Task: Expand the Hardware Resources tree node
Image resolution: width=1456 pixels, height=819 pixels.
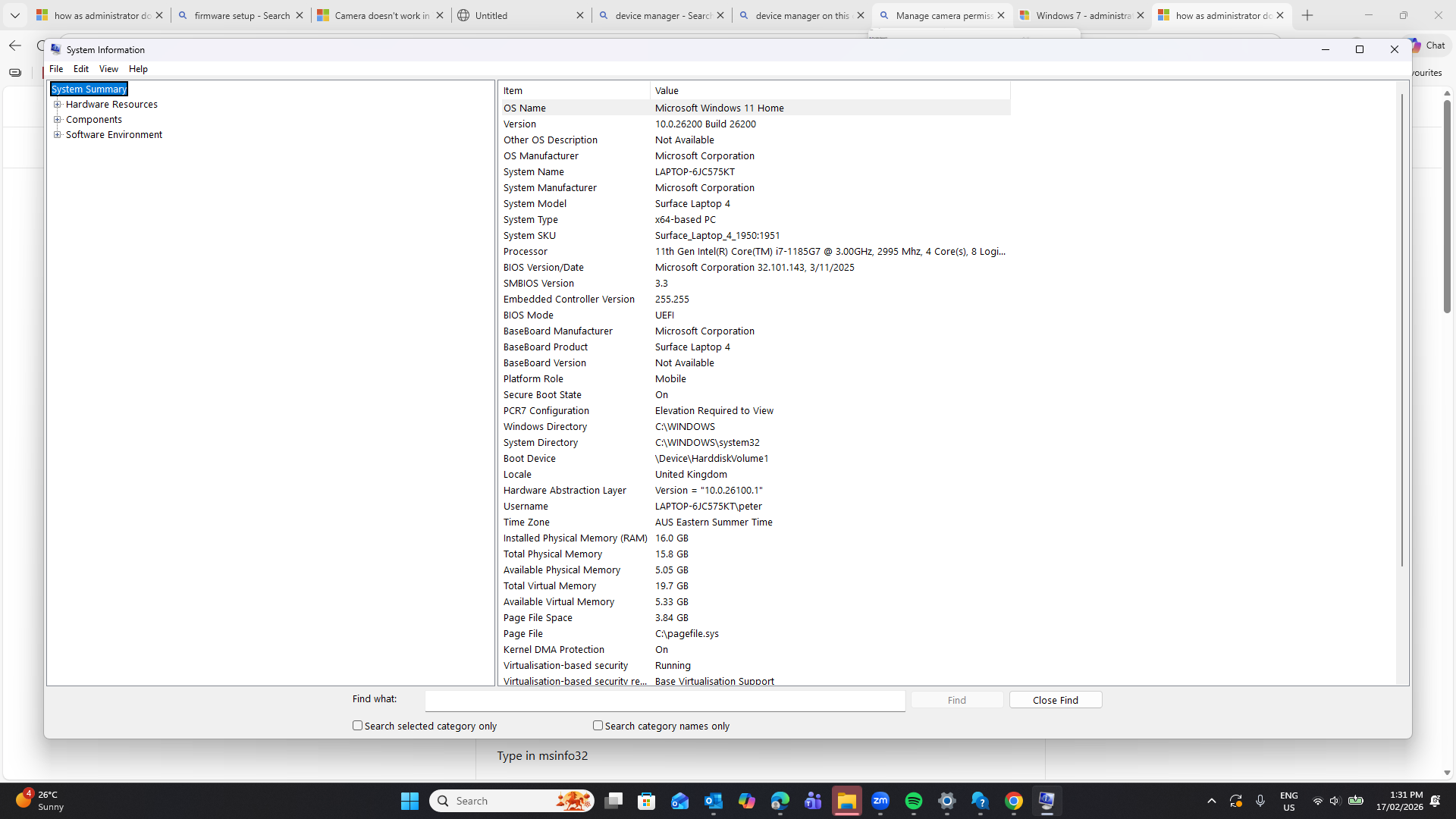Action: click(x=58, y=104)
